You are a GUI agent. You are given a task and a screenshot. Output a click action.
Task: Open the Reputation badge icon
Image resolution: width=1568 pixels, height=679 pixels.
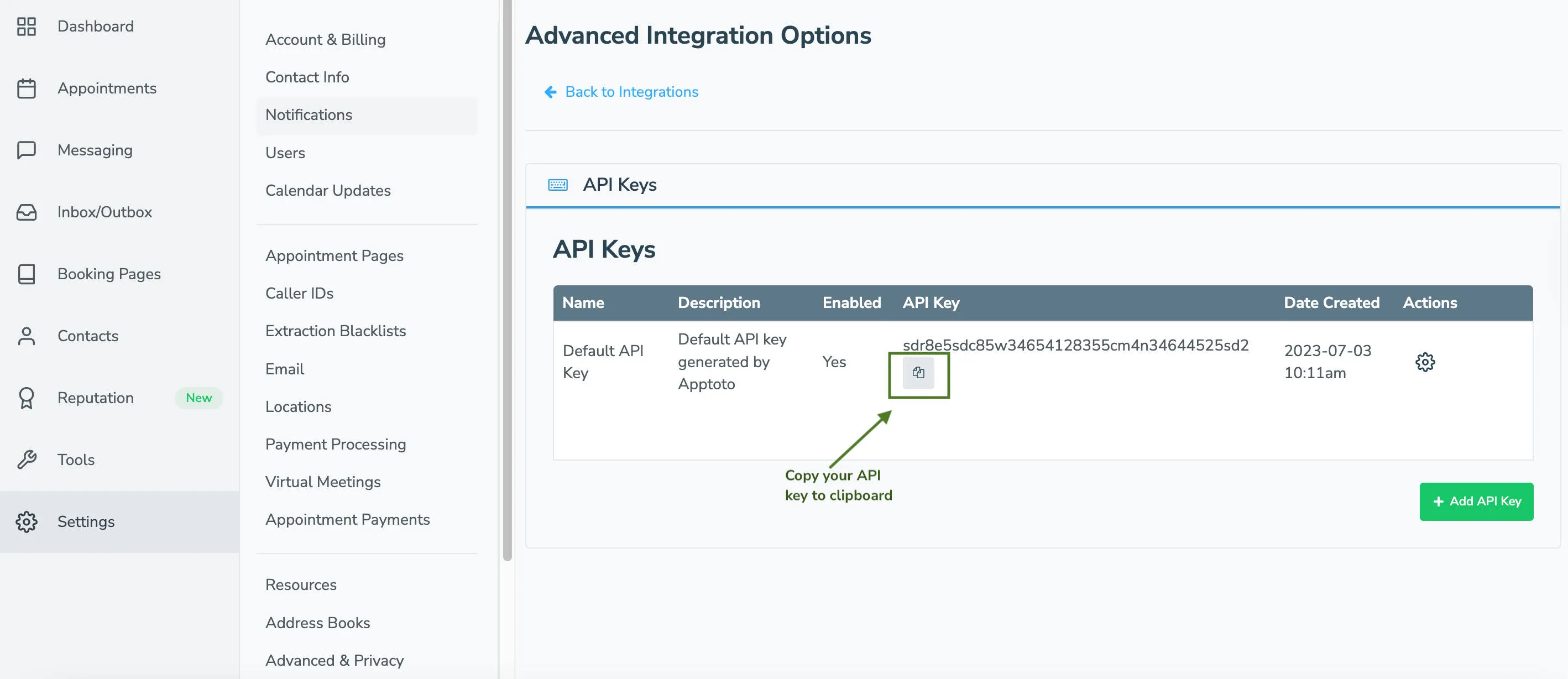(26, 398)
